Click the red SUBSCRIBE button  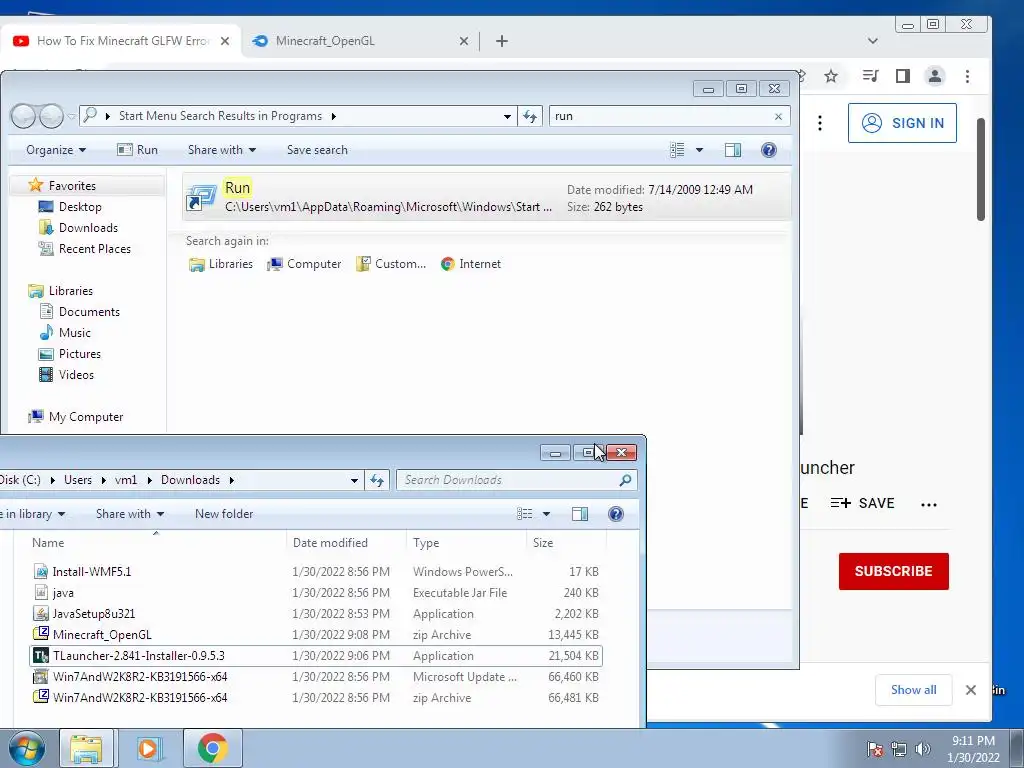coord(893,571)
